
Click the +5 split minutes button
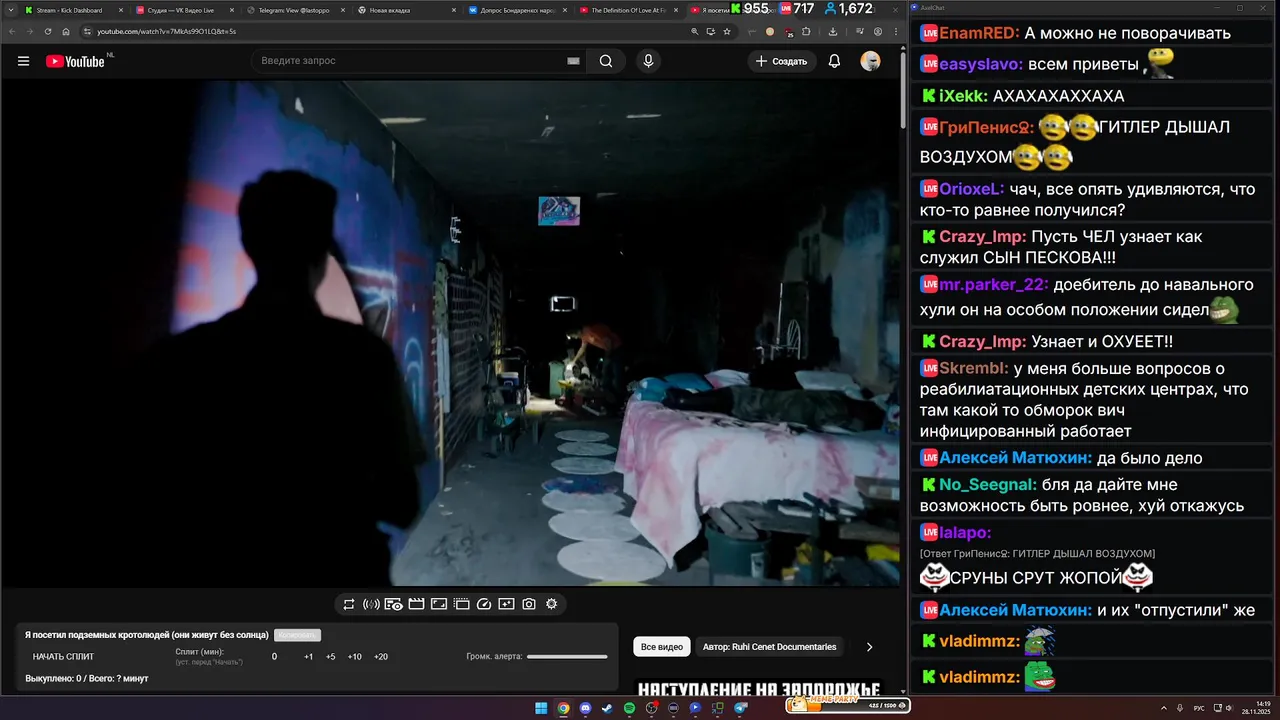pyautogui.click(x=331, y=657)
